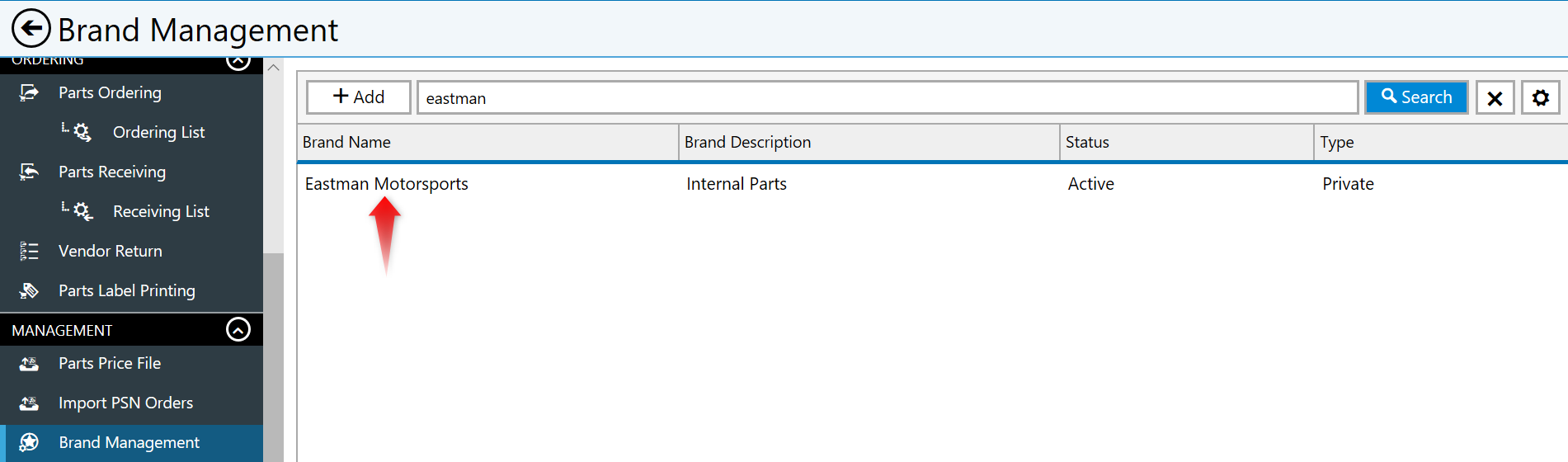This screenshot has width=1568, height=462.
Task: Sort by Brand Name column header
Action: [487, 142]
